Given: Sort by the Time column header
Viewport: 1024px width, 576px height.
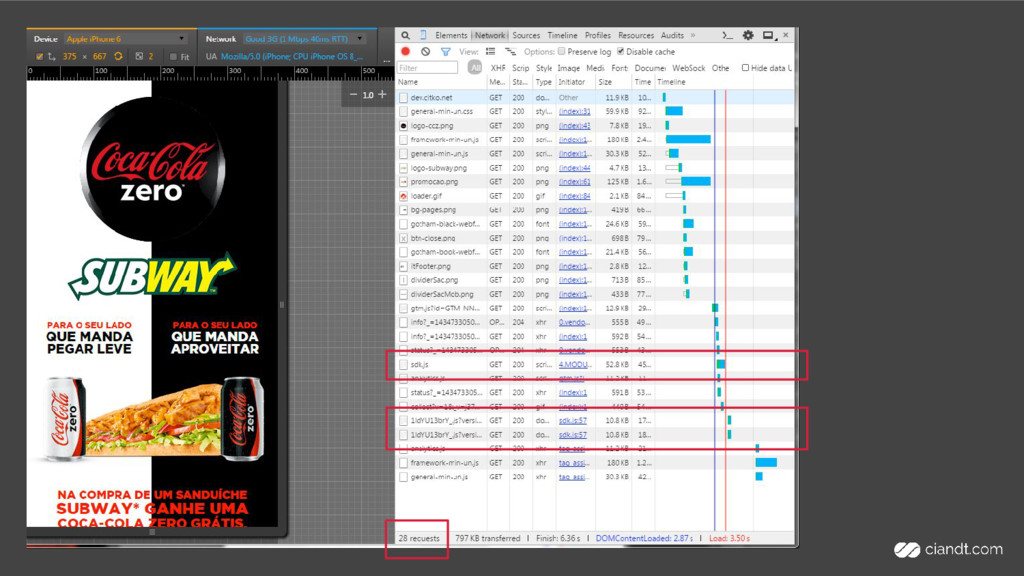Looking at the screenshot, I should (643, 82).
